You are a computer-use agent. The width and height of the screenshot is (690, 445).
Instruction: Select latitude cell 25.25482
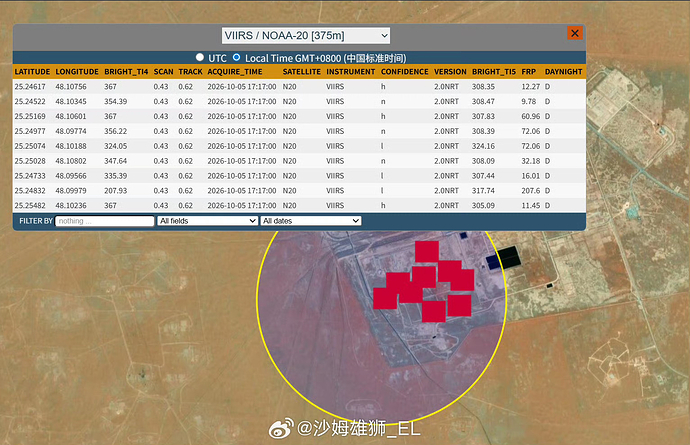(30, 206)
